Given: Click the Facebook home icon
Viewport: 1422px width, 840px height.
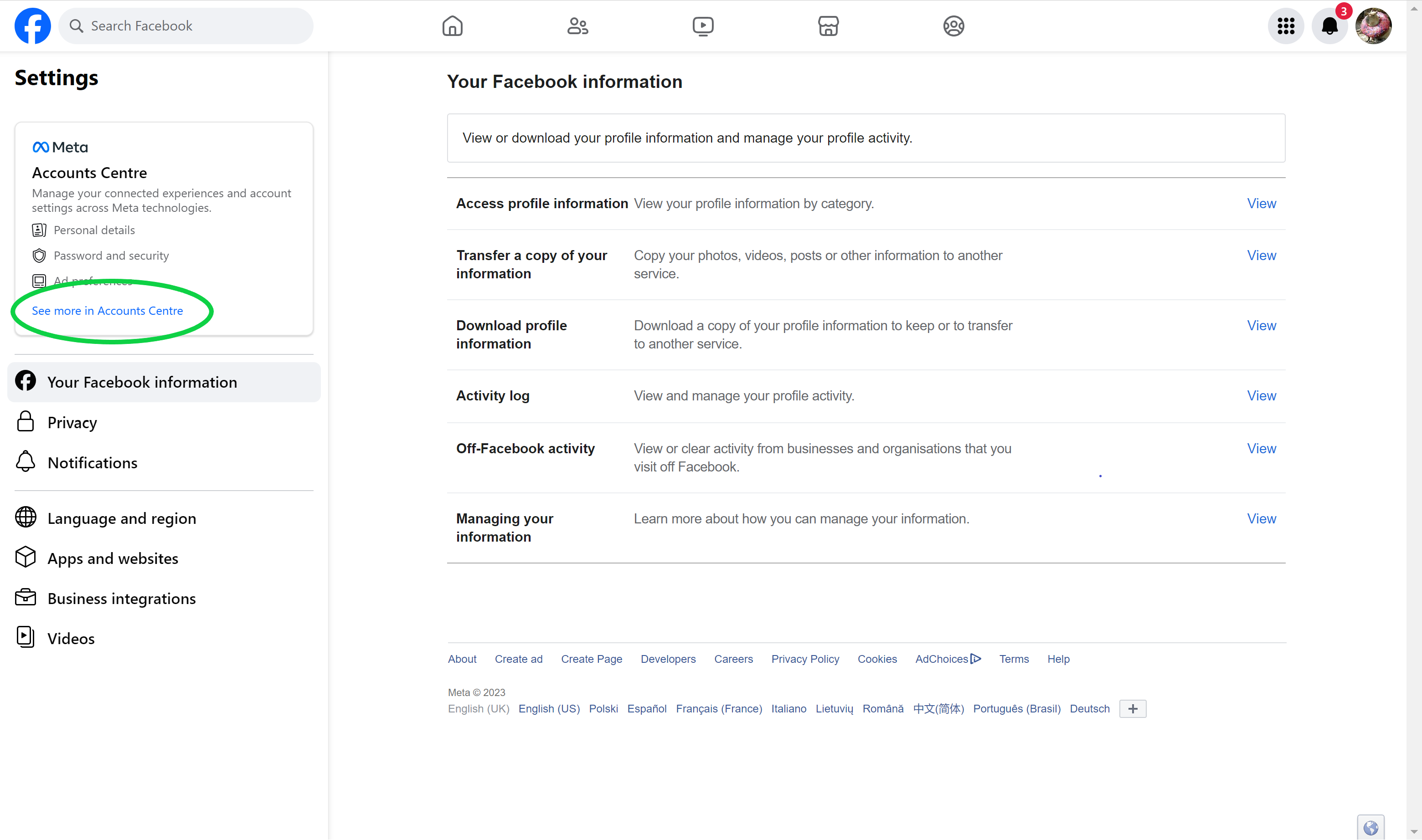Looking at the screenshot, I should pos(453,25).
